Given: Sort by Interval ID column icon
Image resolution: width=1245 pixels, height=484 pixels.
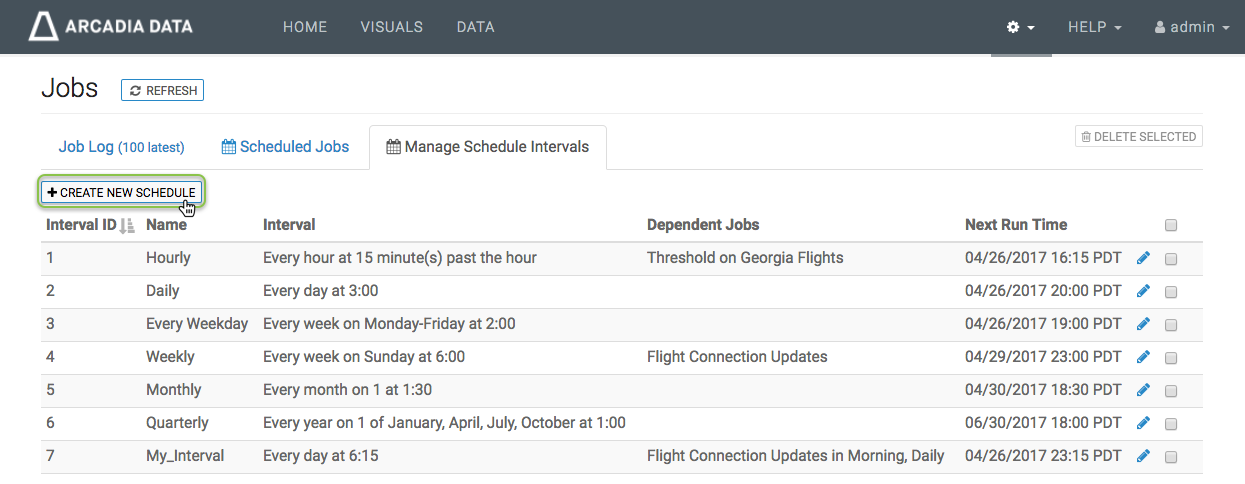Looking at the screenshot, I should [127, 226].
